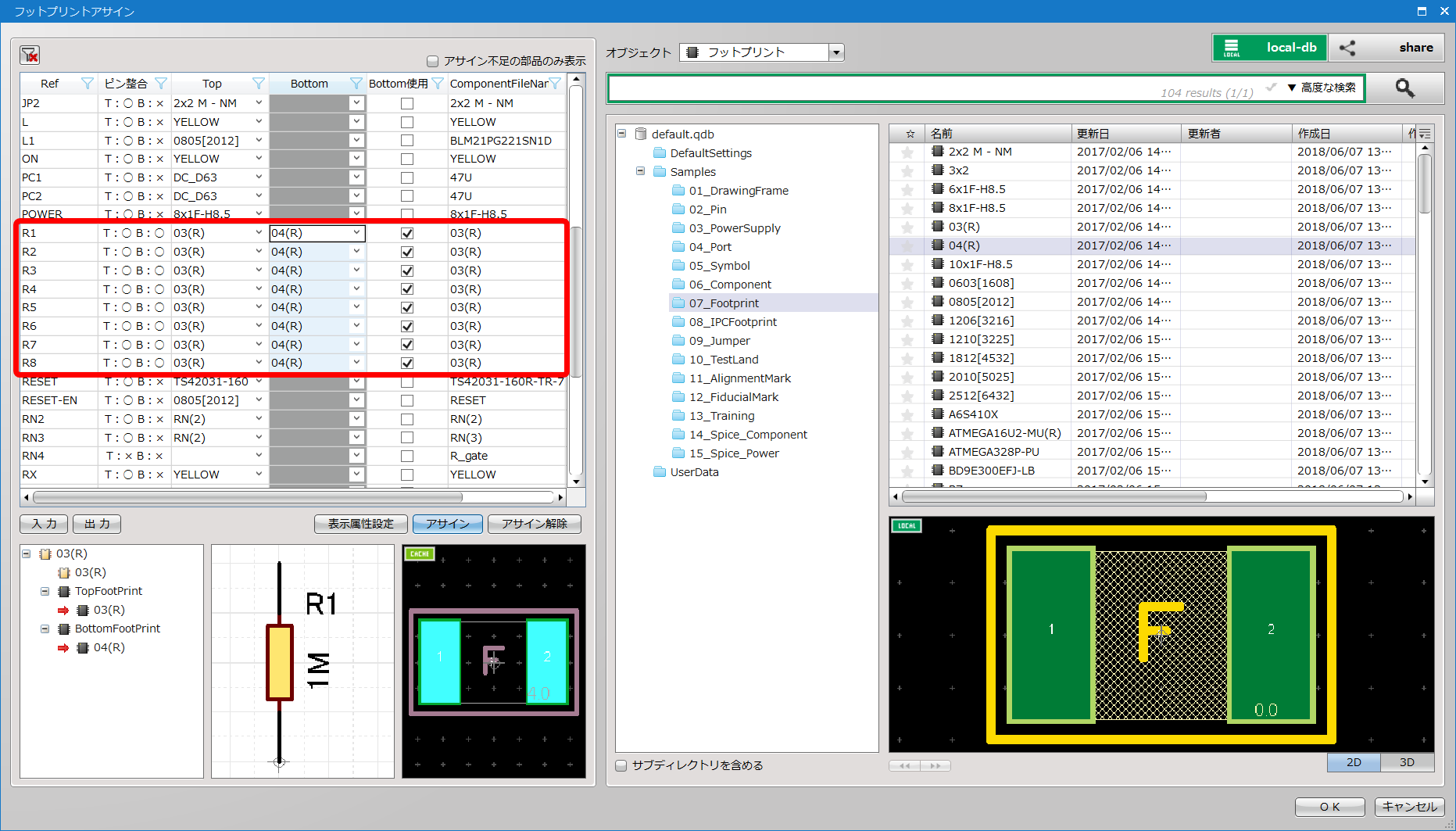The width and height of the screenshot is (1456, 831).
Task: Click the magnifier search icon
Action: (1404, 88)
